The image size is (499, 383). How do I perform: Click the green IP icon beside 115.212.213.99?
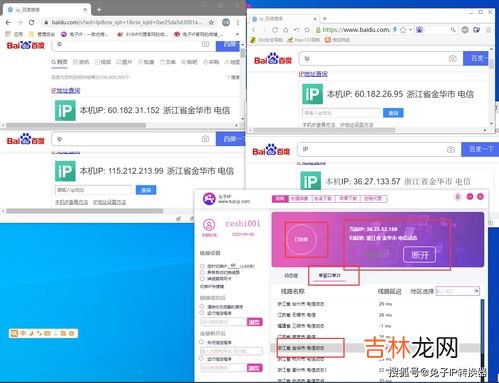click(65, 171)
